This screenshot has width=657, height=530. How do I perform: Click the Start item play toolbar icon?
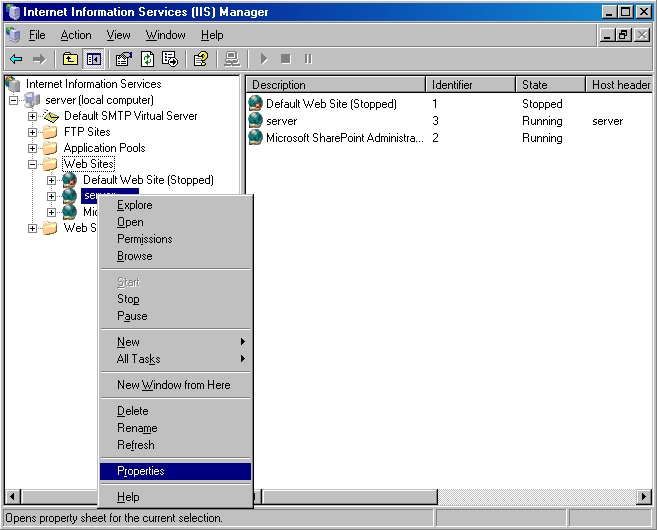pos(264,59)
